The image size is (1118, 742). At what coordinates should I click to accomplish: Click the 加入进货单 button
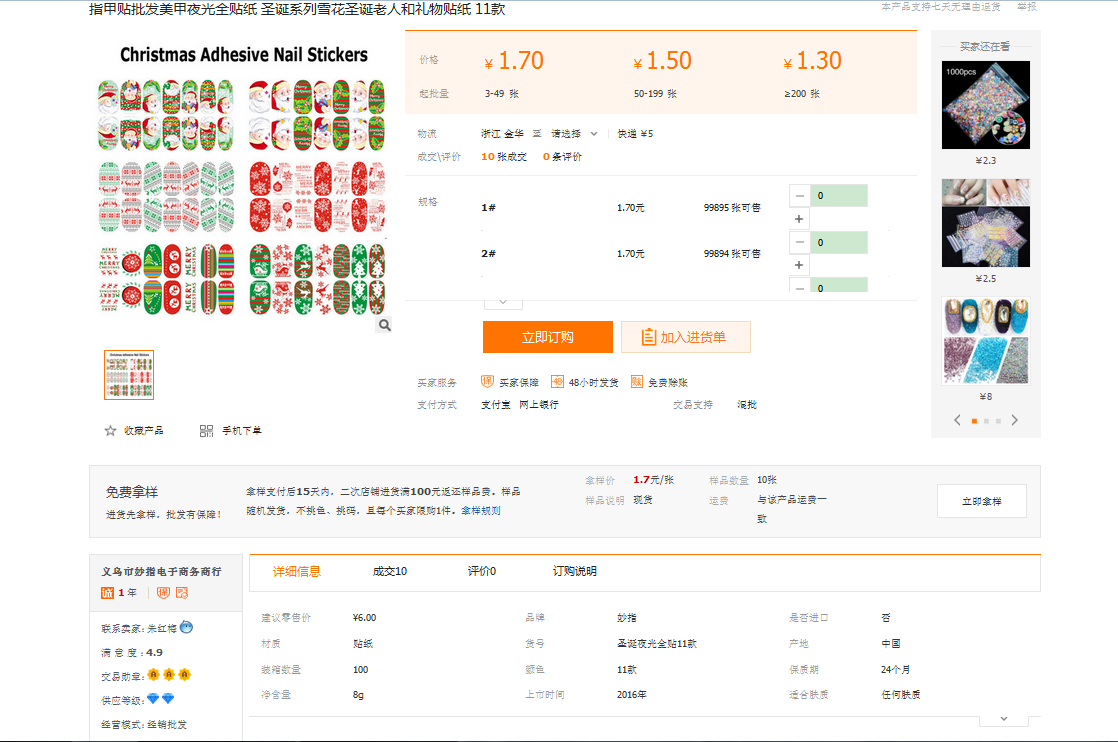coord(685,337)
